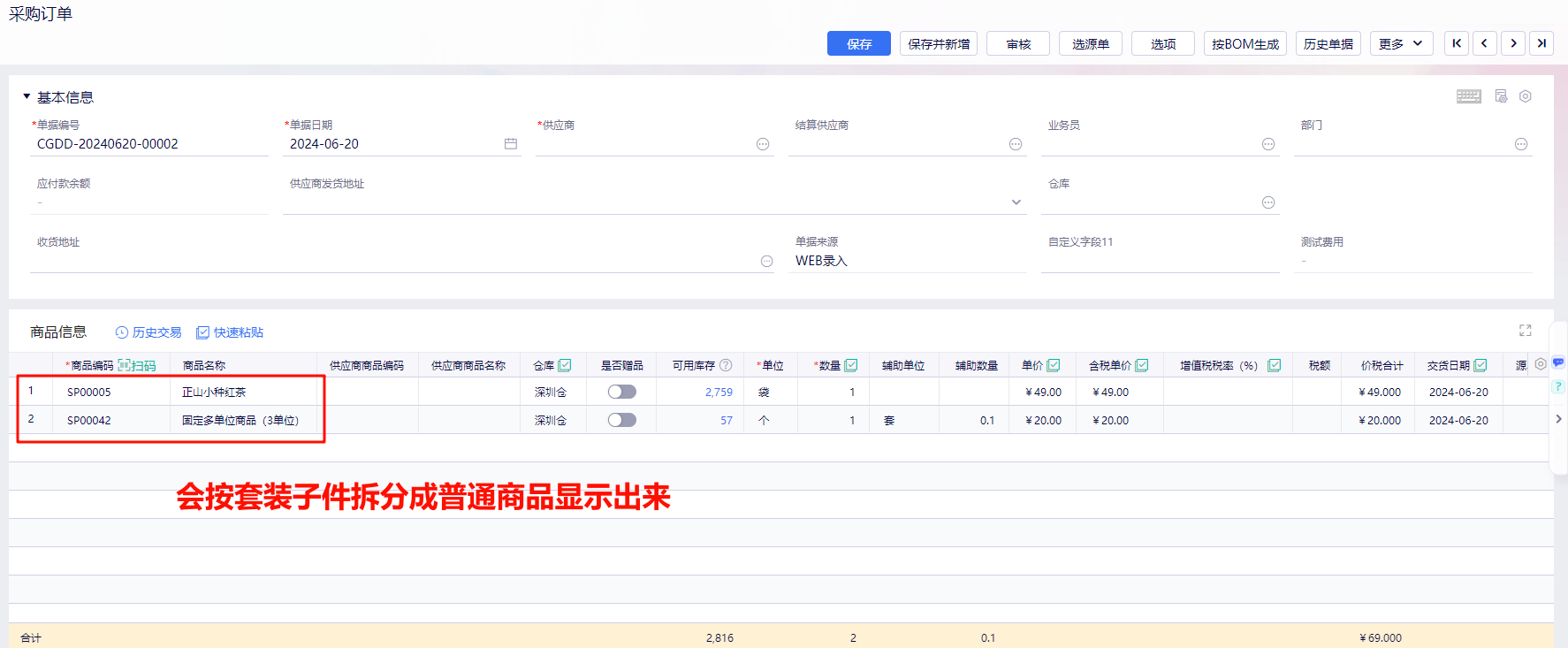Click the 含税单价 column batch-fill checkbox icon
The width and height of the screenshot is (1568, 648).
pos(1142,365)
